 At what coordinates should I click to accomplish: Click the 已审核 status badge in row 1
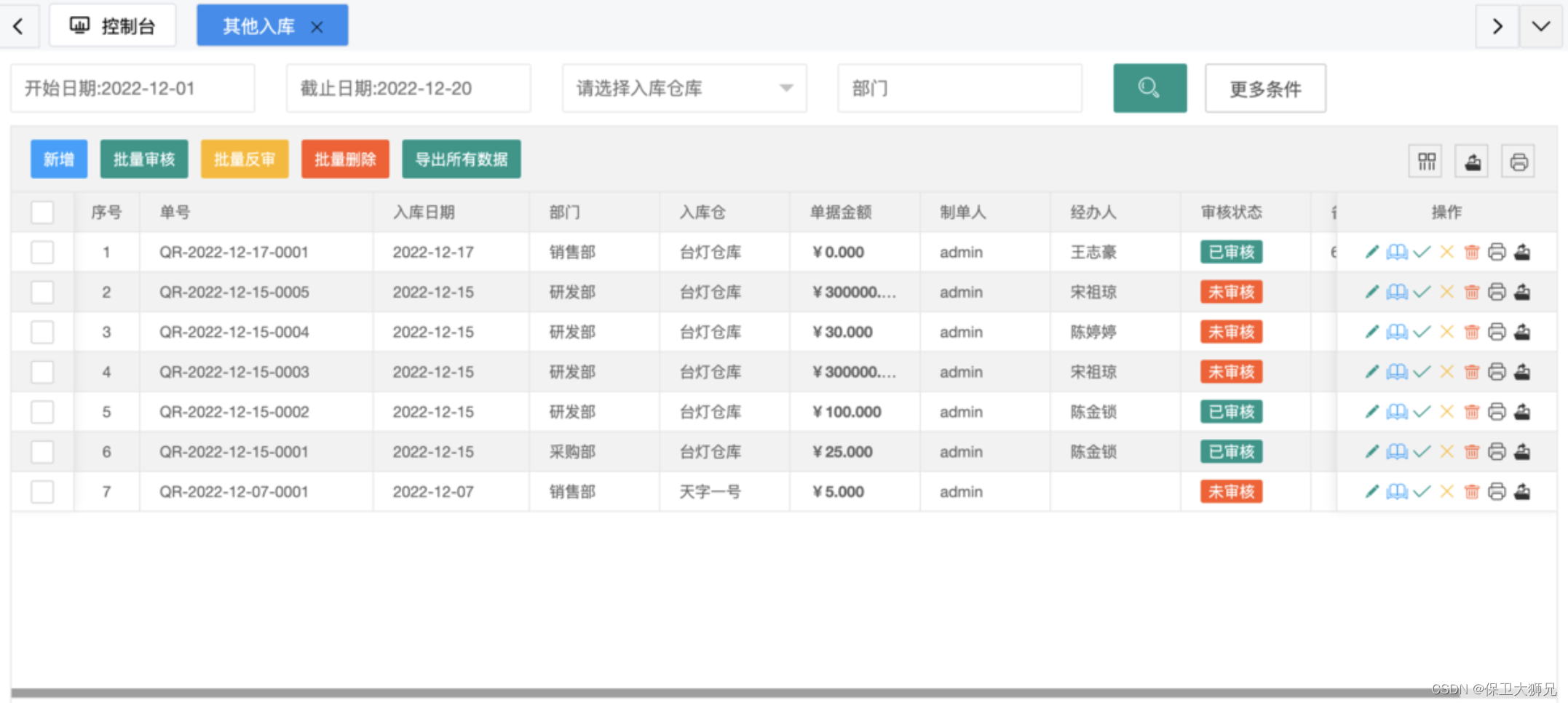coord(1232,252)
